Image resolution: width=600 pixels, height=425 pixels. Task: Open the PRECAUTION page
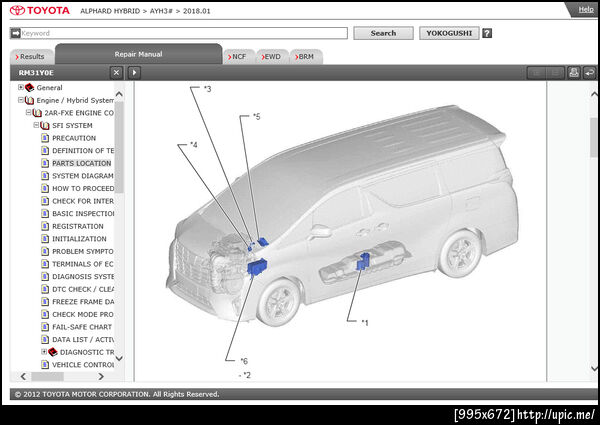[74, 138]
